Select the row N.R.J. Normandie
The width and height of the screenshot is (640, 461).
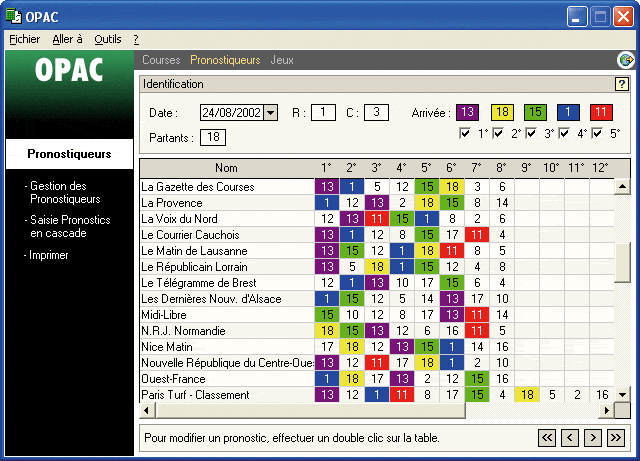click(x=377, y=331)
